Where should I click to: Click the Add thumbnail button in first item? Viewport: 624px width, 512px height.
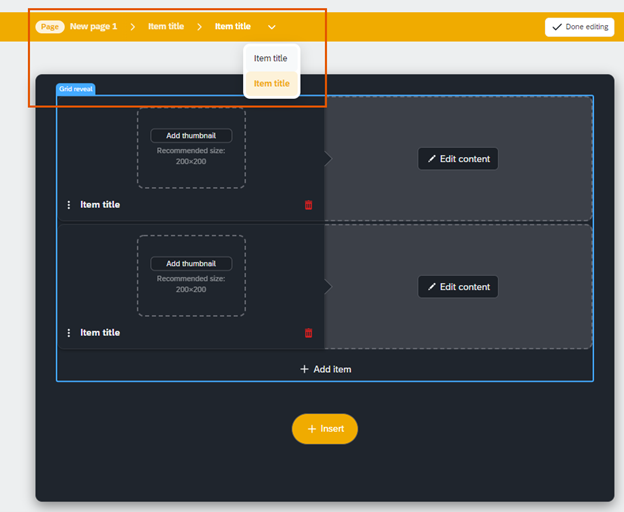[x=191, y=136]
